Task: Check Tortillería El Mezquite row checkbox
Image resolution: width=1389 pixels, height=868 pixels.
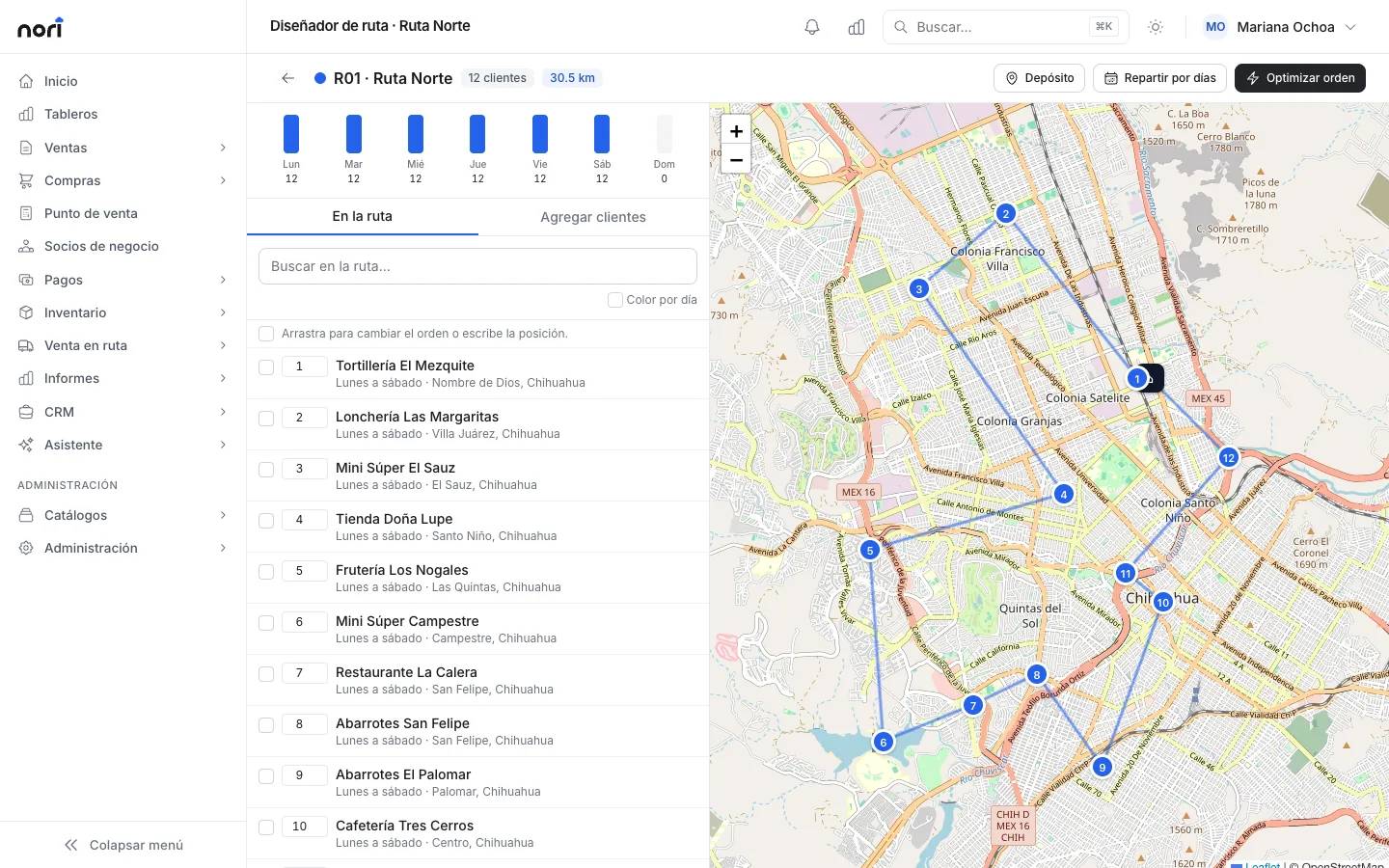Action: click(x=266, y=366)
